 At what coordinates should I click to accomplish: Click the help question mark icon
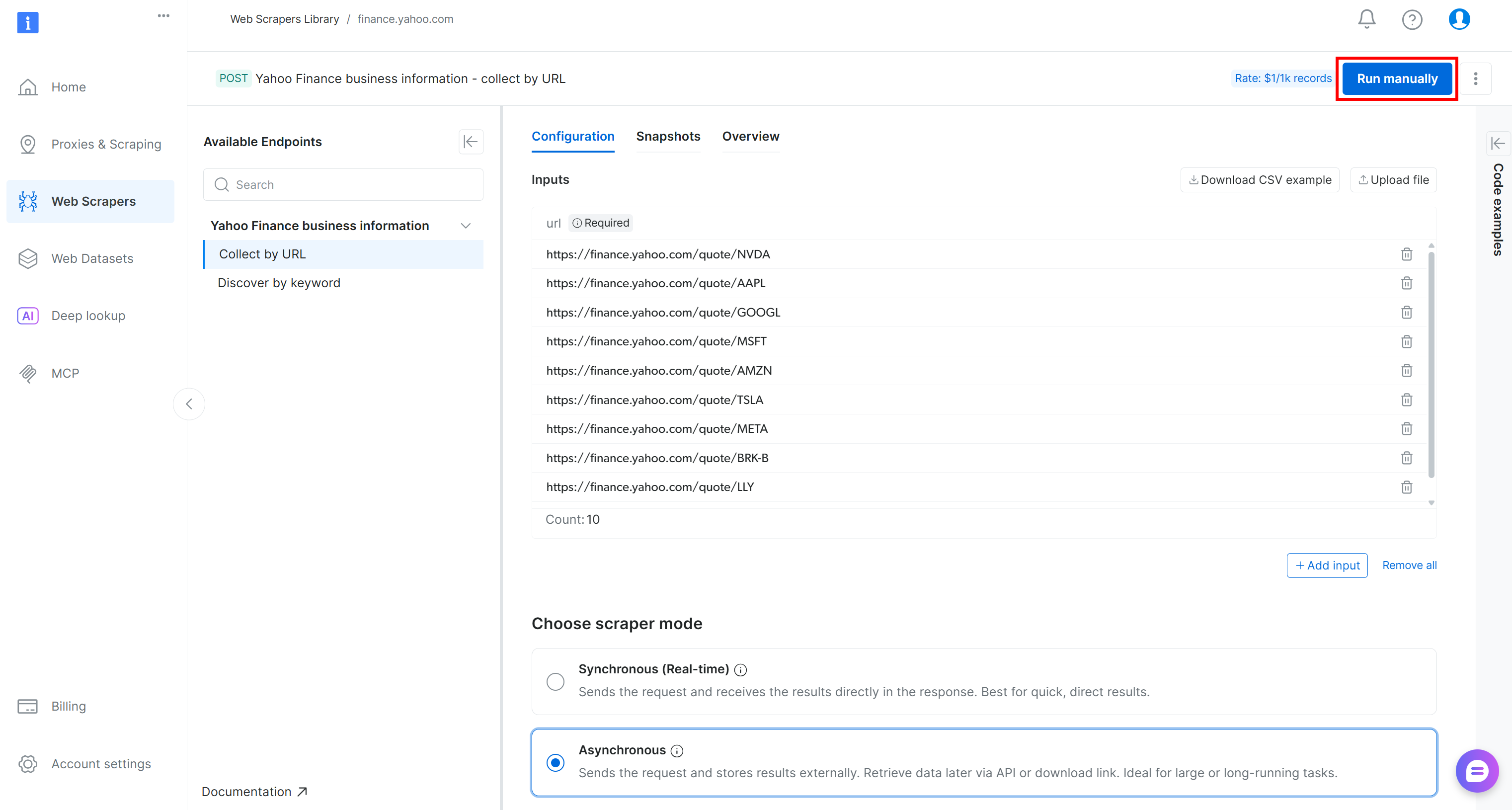pos(1411,20)
